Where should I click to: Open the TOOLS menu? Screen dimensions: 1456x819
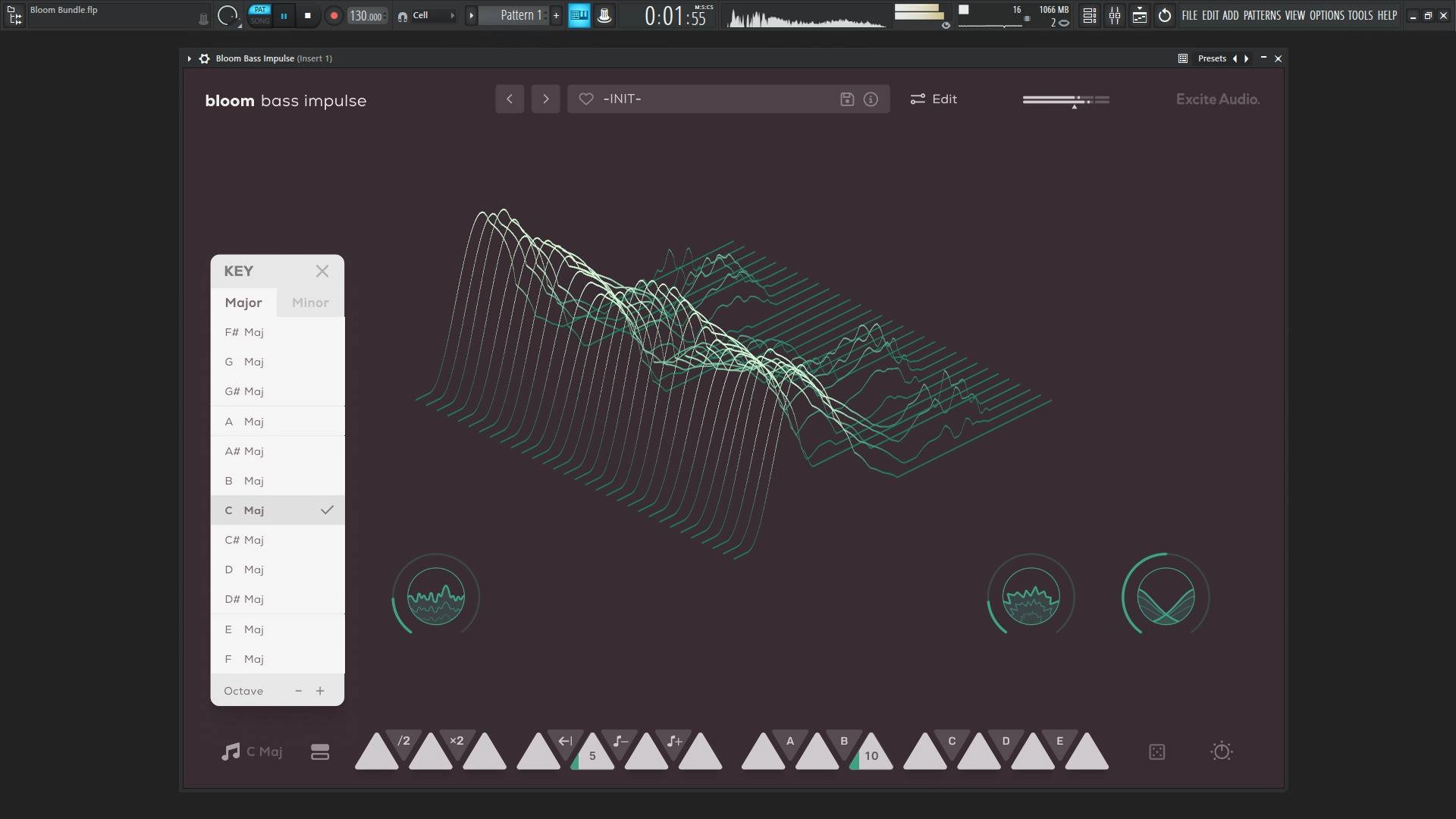tap(1360, 15)
